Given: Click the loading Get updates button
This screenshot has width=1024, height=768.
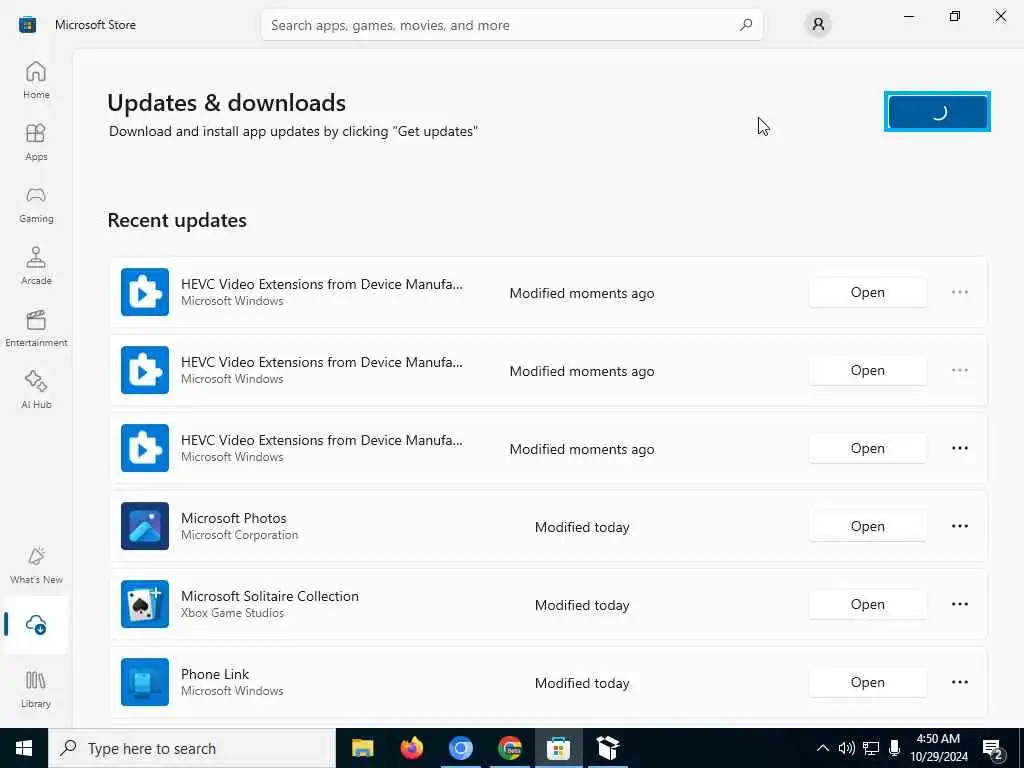Looking at the screenshot, I should coord(937,112).
